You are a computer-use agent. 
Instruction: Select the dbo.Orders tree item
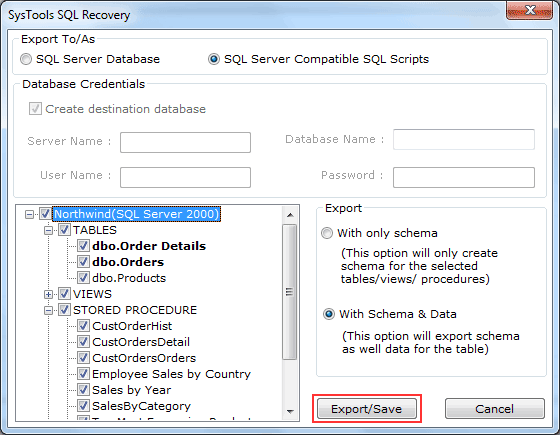tap(128, 262)
